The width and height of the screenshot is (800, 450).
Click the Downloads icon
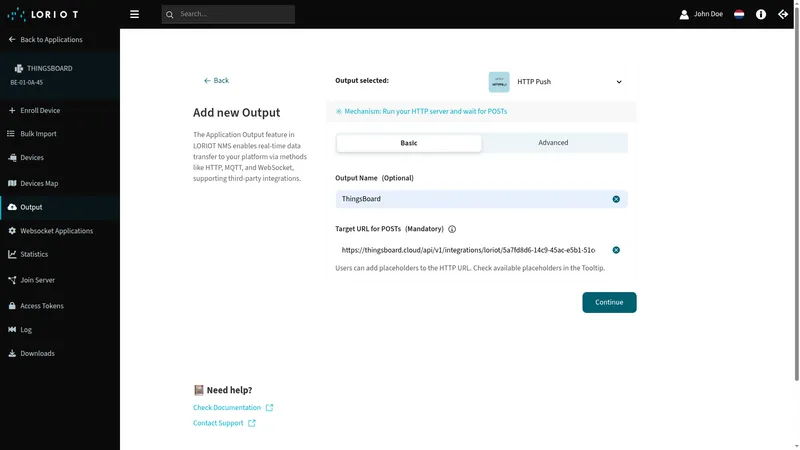coord(12,353)
